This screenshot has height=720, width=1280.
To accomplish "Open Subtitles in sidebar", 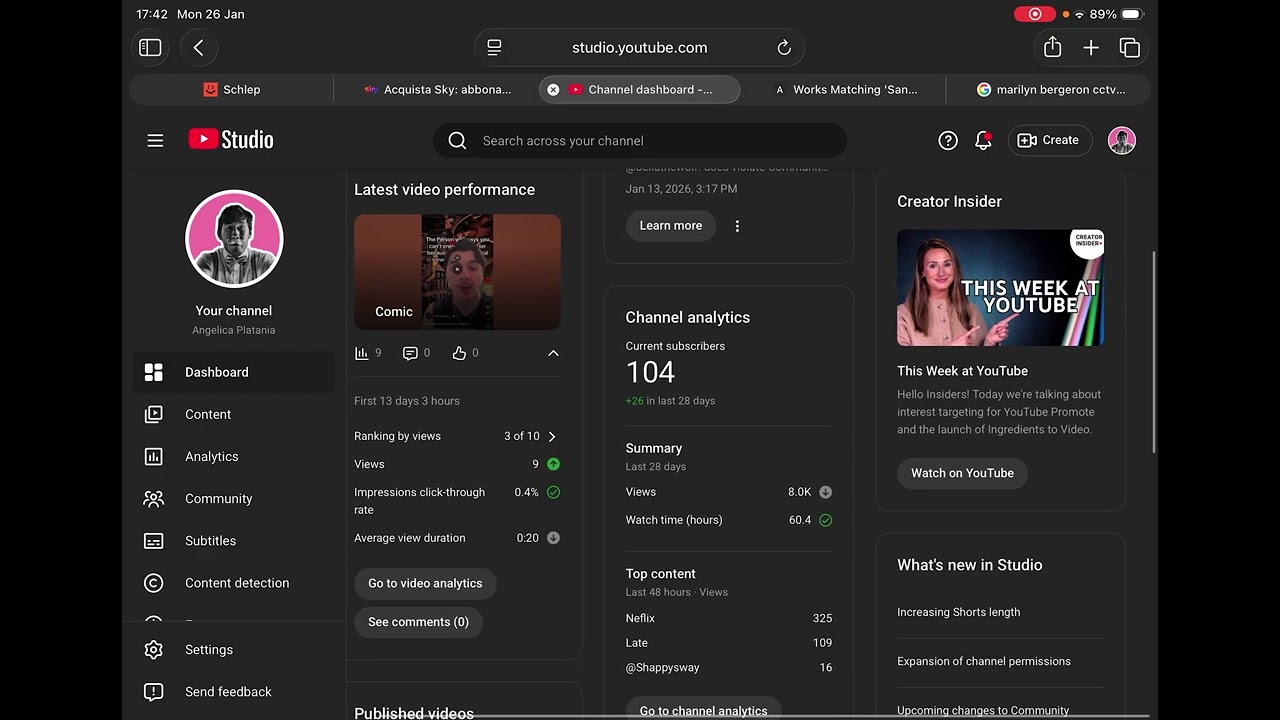I will pyautogui.click(x=234, y=541).
